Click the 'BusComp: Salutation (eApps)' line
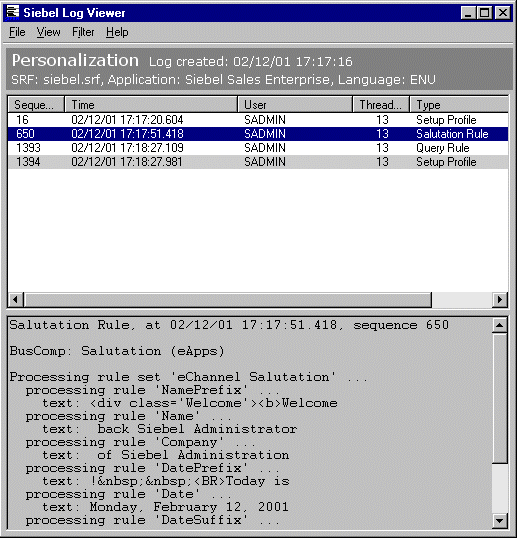 [x=117, y=351]
